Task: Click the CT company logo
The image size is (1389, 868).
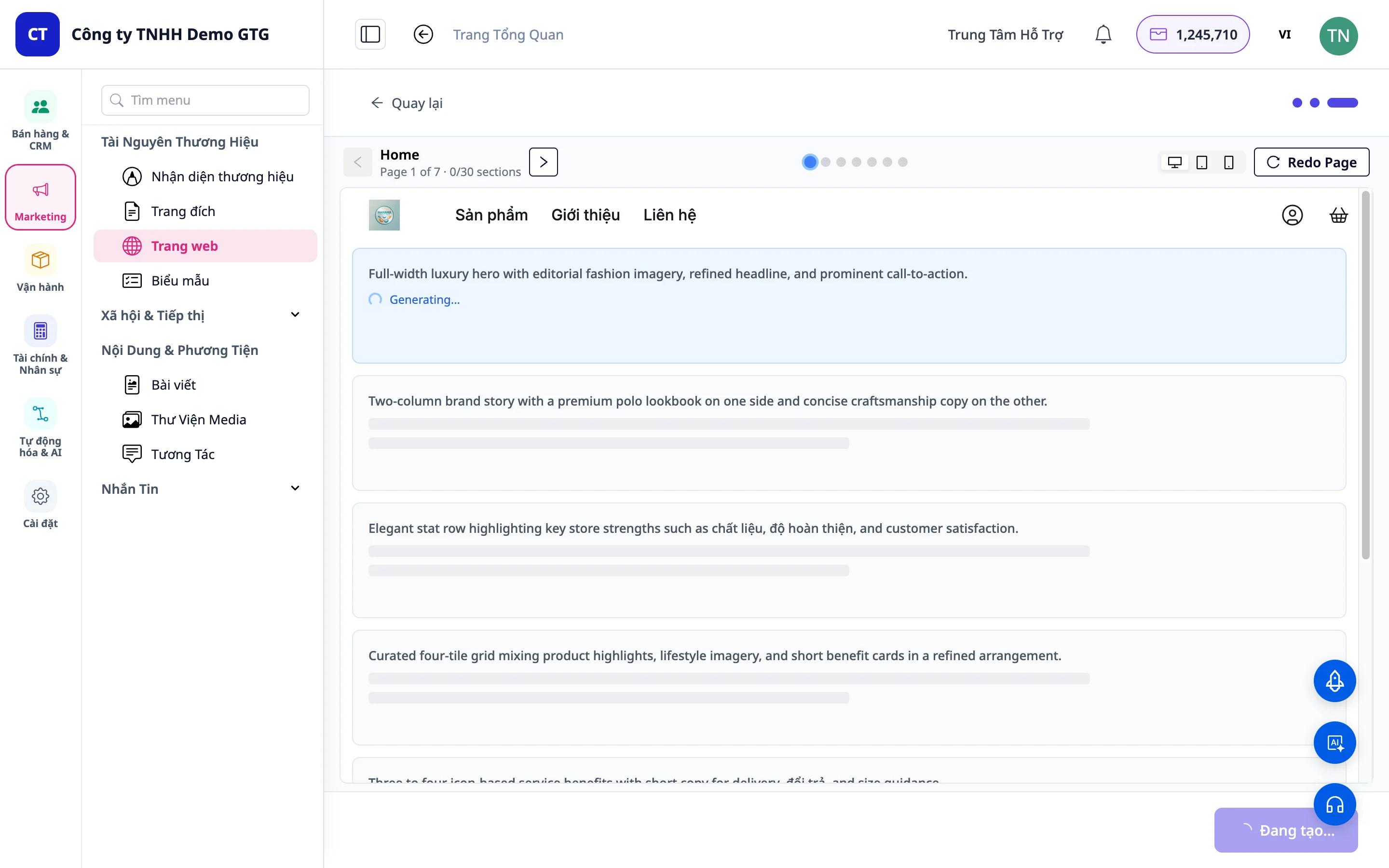Action: pyautogui.click(x=37, y=34)
